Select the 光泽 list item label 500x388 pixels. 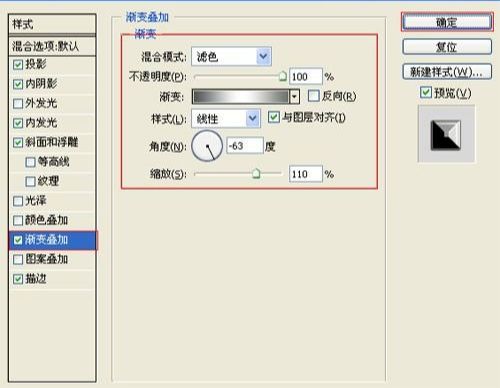click(36, 201)
